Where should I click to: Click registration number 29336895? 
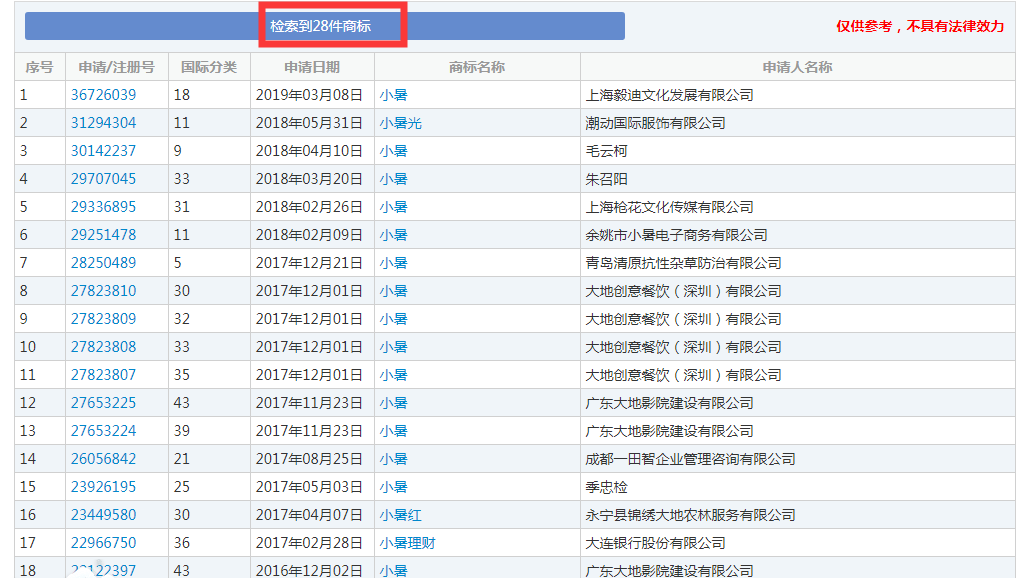pyautogui.click(x=103, y=207)
